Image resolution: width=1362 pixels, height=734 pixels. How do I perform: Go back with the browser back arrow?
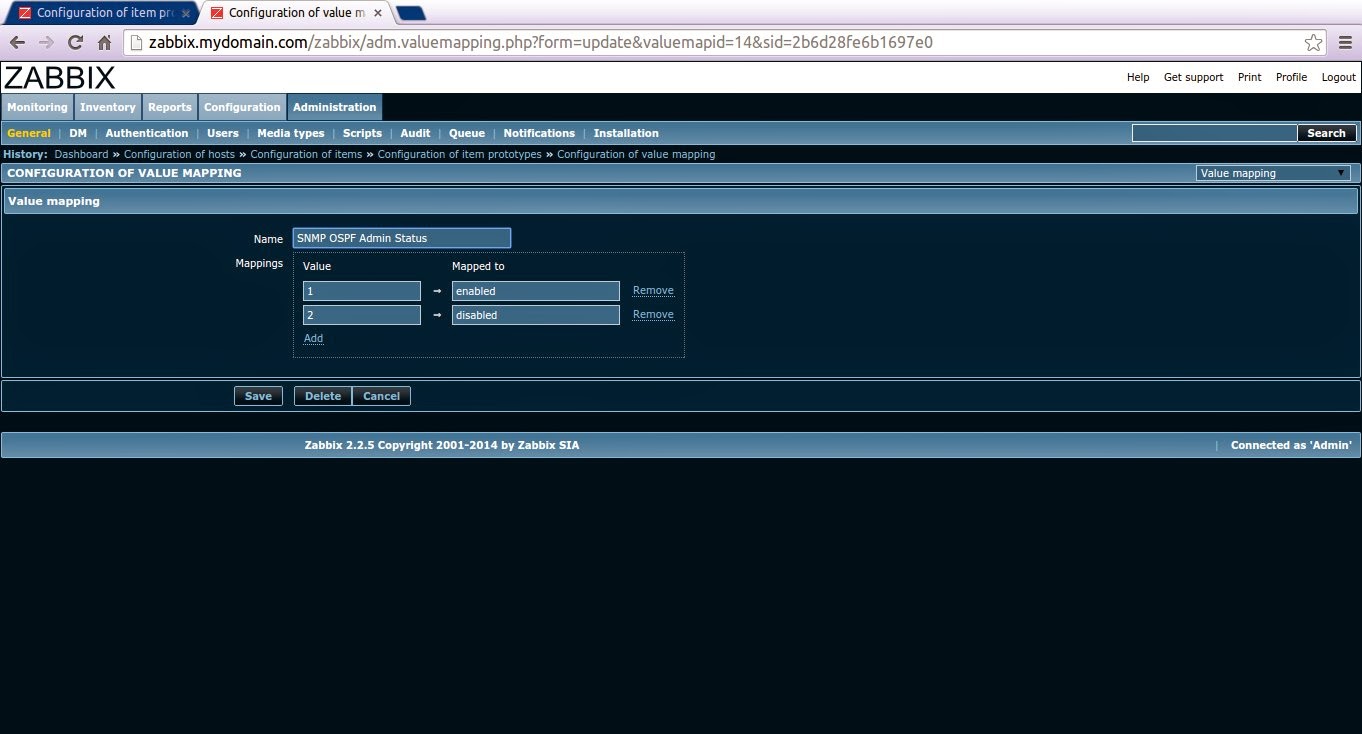pyautogui.click(x=17, y=43)
